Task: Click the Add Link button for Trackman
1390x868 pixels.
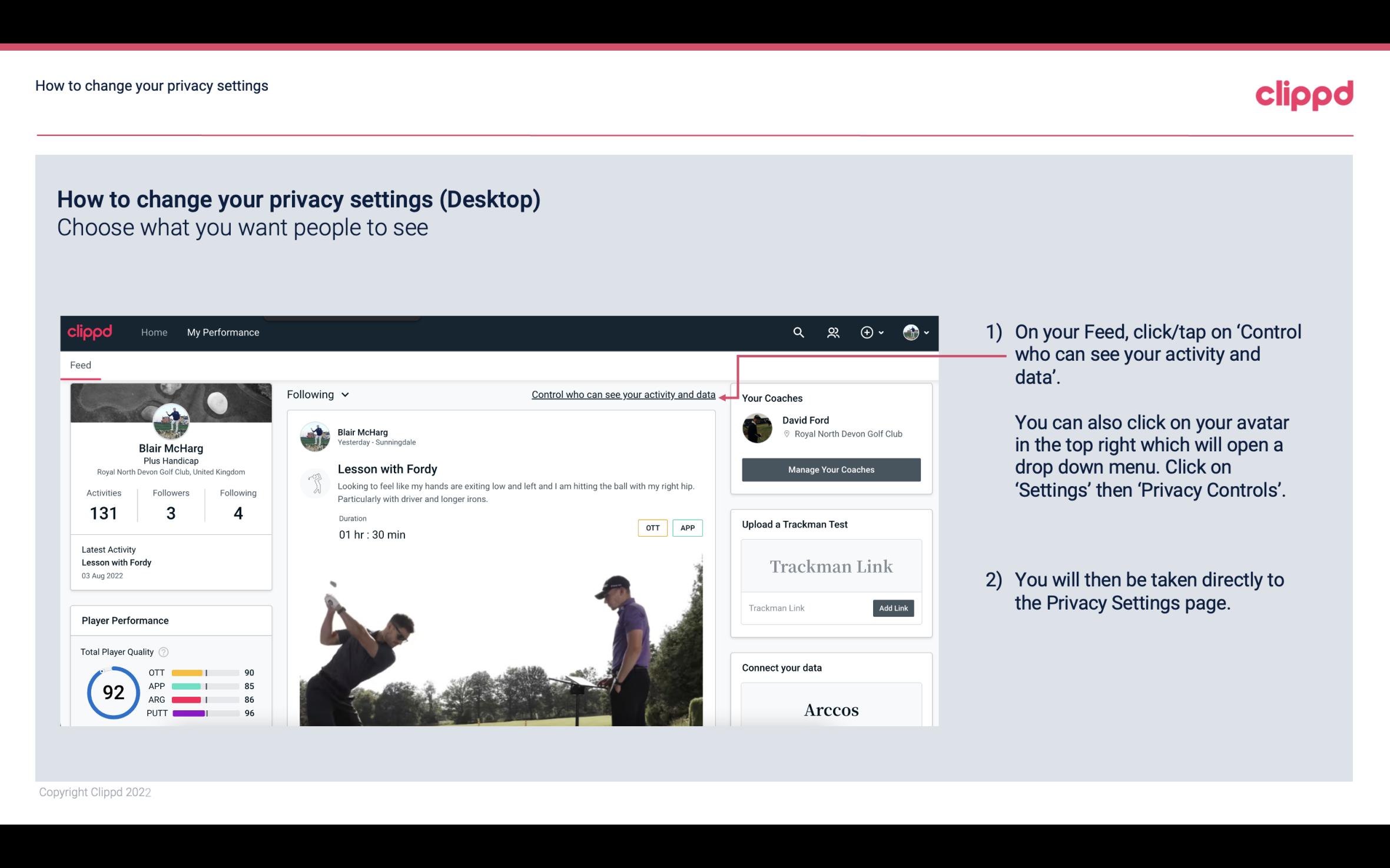Action: [x=892, y=608]
